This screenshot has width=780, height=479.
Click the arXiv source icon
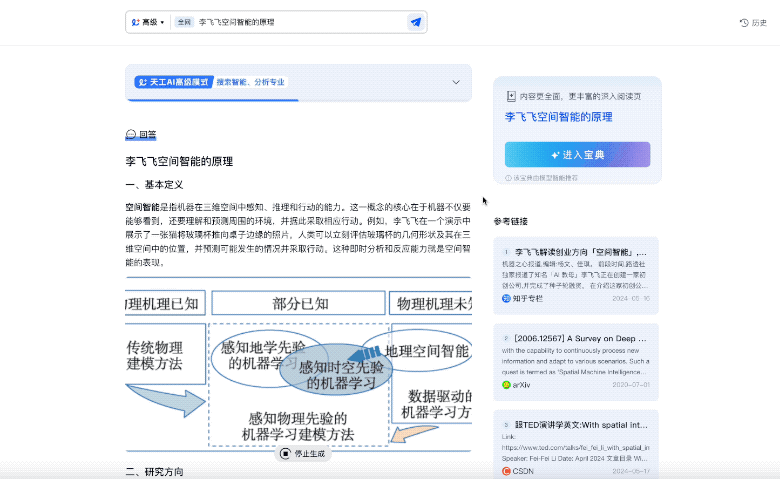(506, 385)
